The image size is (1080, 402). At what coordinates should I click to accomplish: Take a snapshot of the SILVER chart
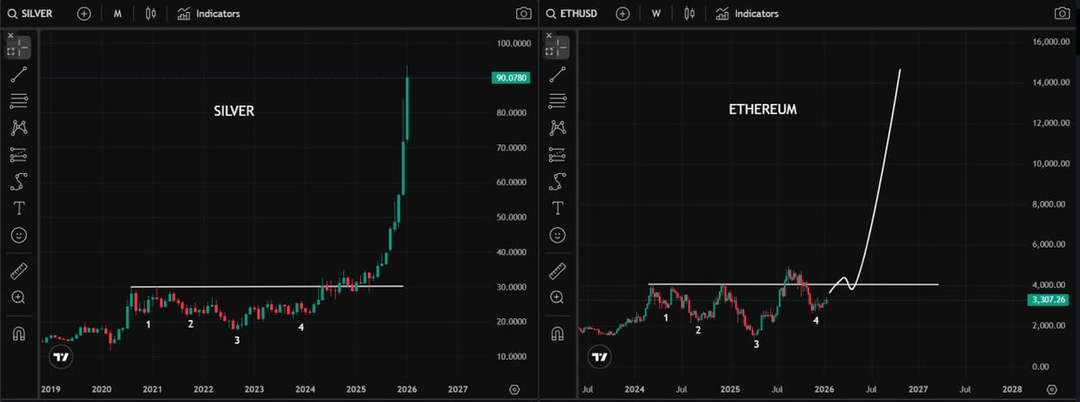(x=523, y=14)
